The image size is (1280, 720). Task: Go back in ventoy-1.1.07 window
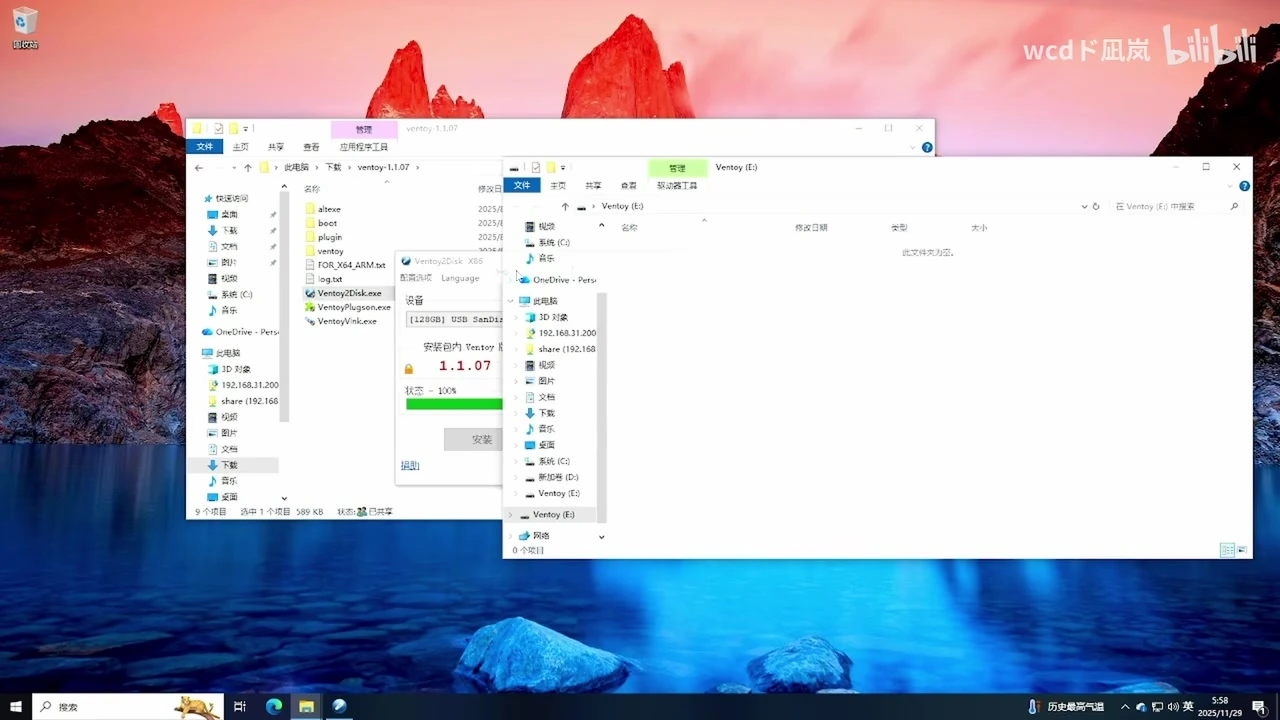click(199, 167)
